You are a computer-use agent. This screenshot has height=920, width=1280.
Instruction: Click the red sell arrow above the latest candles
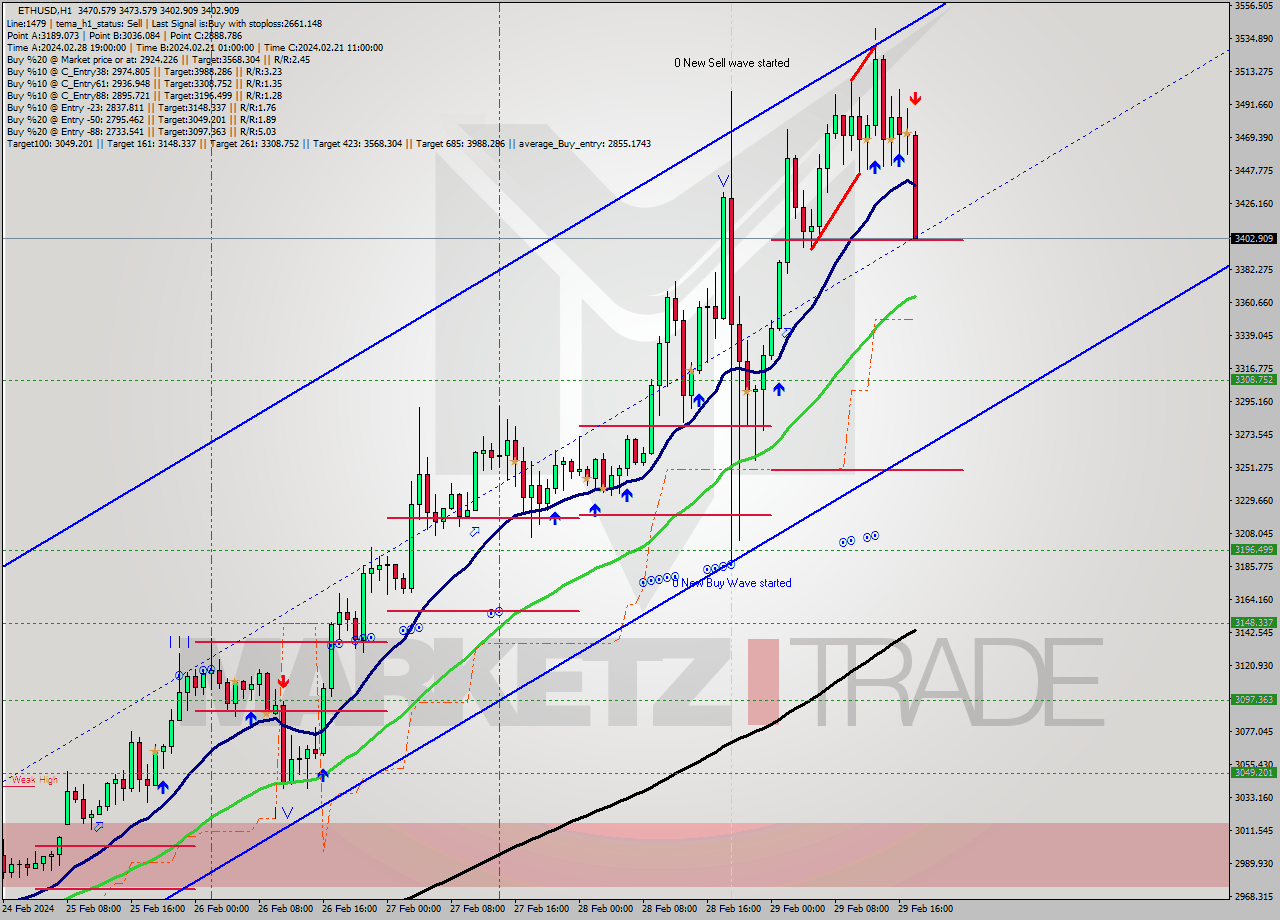pyautogui.click(x=915, y=99)
